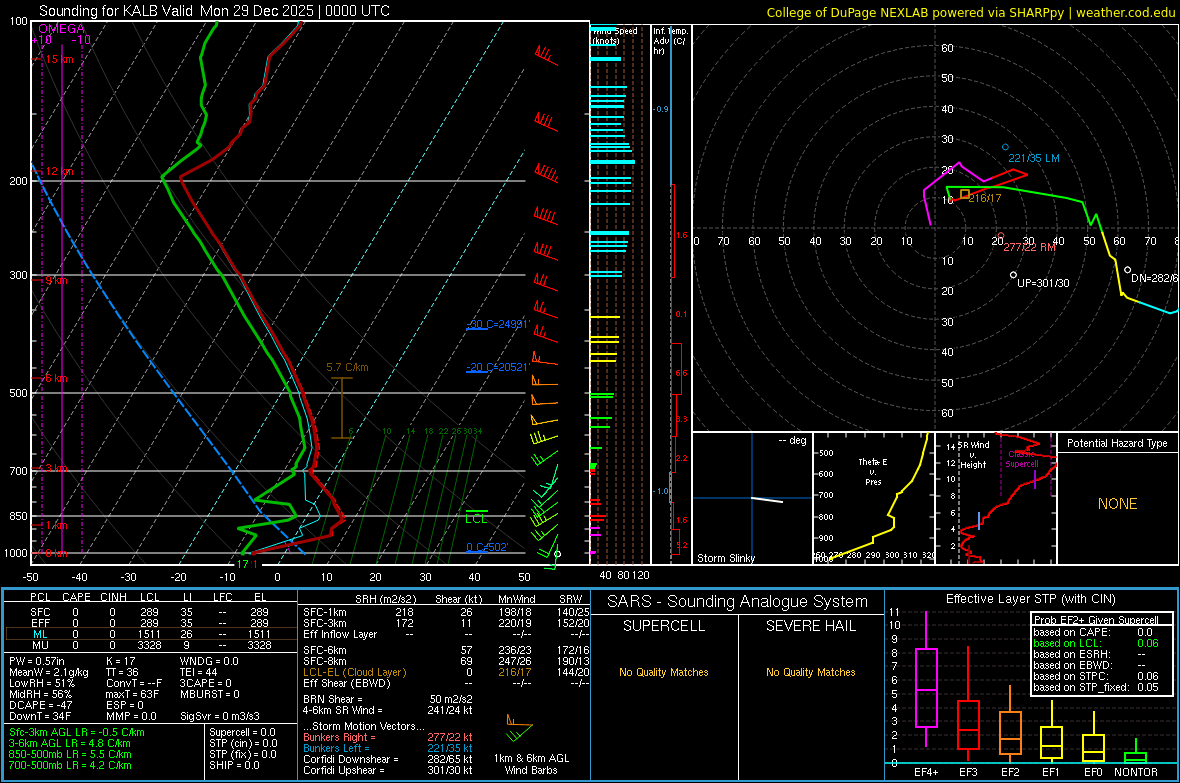This screenshot has height=783, width=1180.
Task: Click the 1km & 6km AGL wind barb icon
Action: [519, 728]
